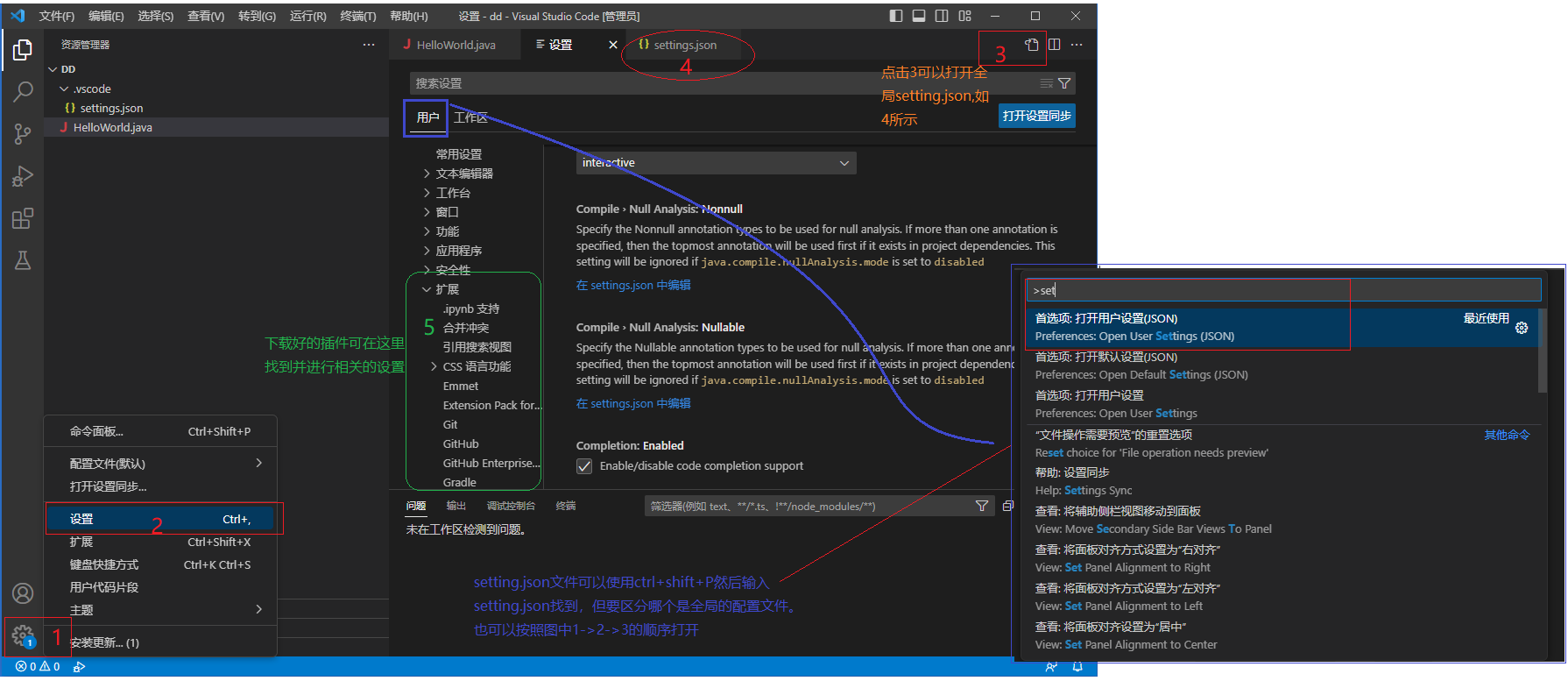This screenshot has height=681, width=1568.
Task: Expand 功能 settings category
Action: click(x=427, y=231)
